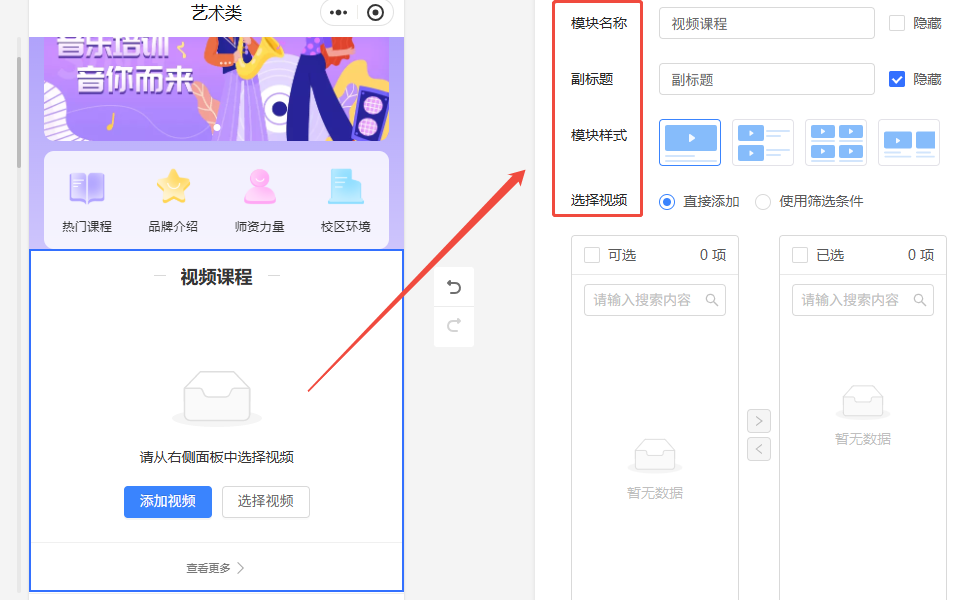This screenshot has width=966, height=600.
Task: Click the 0 项 count in 可选 header
Action: click(713, 255)
